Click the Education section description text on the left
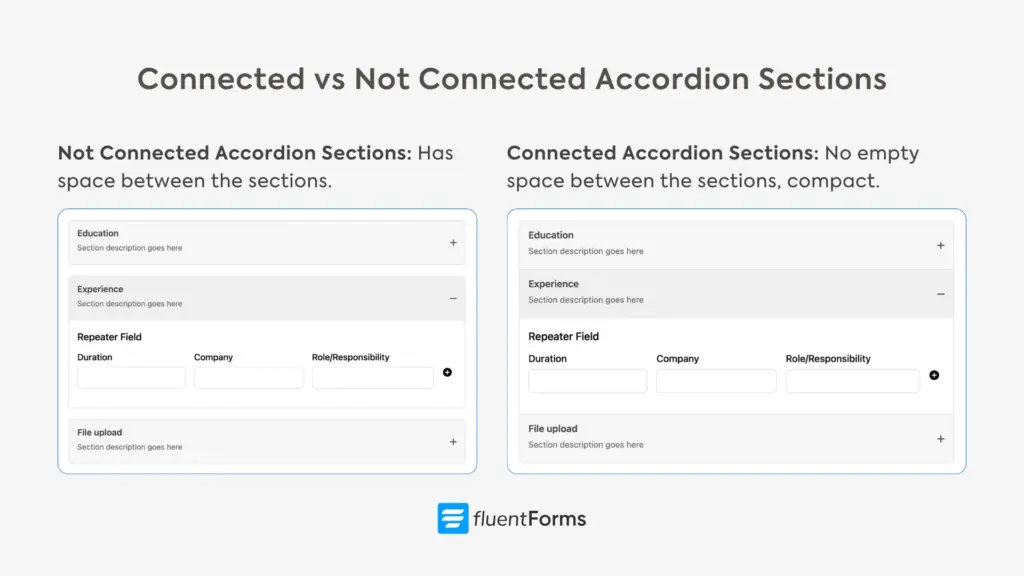The image size is (1024, 576). 129,248
